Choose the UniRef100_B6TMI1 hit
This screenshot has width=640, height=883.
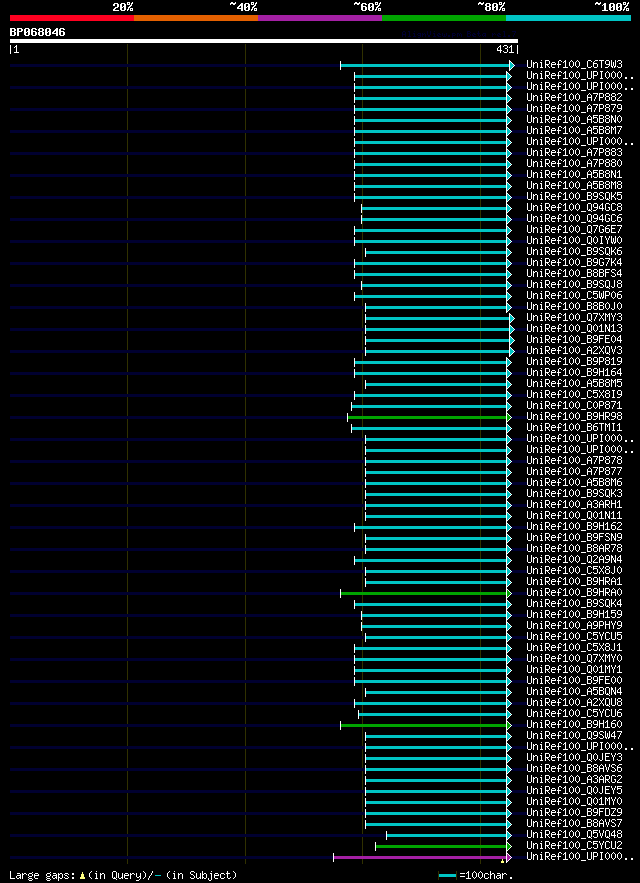click(x=574, y=428)
